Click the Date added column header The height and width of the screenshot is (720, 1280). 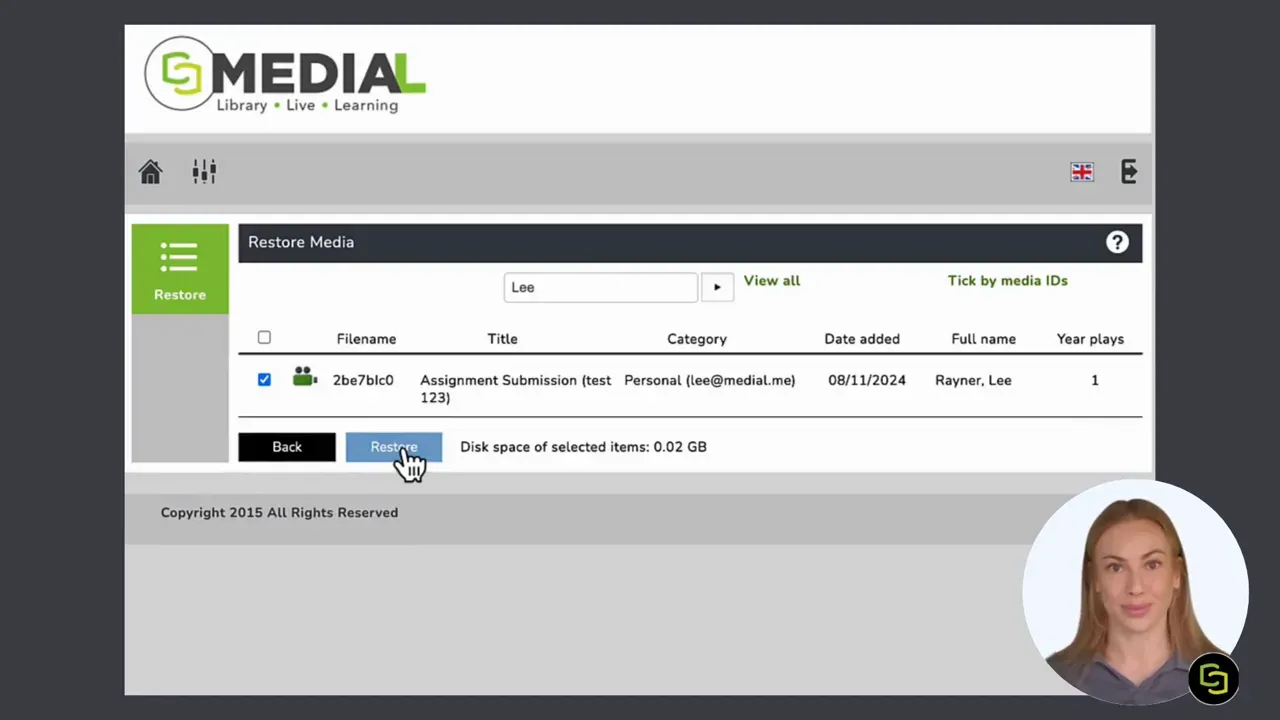(x=862, y=339)
